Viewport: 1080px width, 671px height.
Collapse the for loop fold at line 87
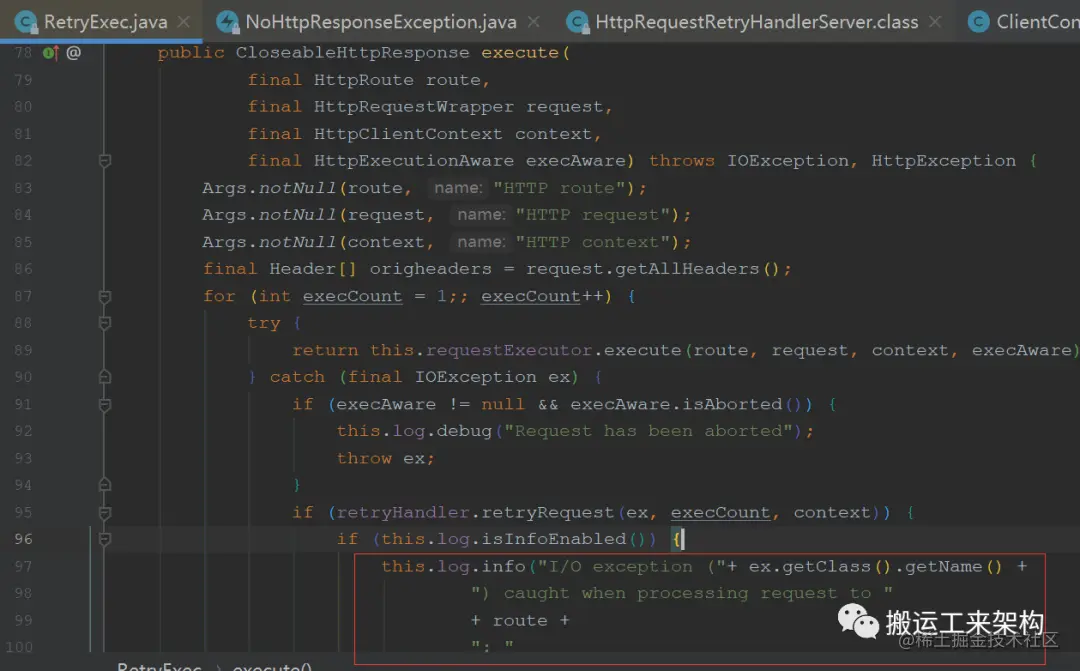point(105,296)
